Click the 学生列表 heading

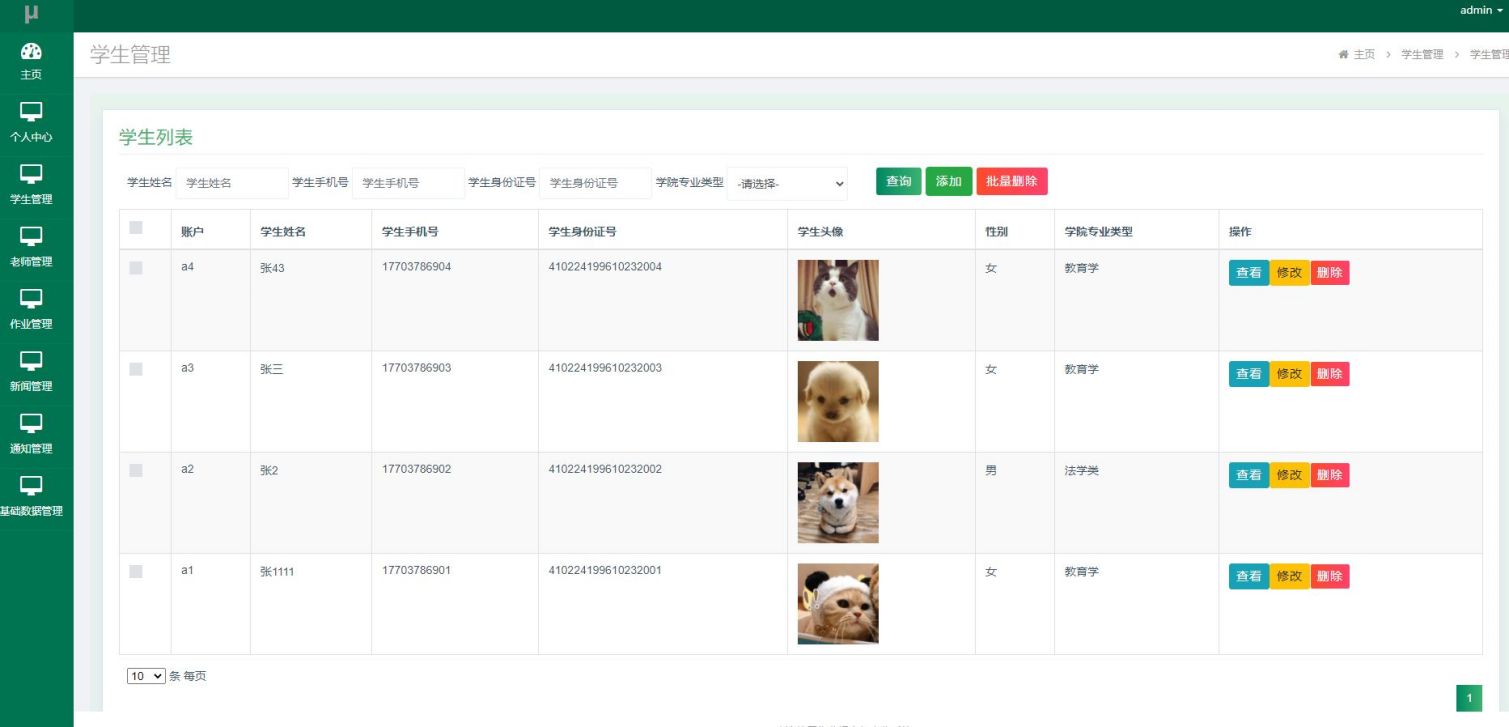click(156, 138)
